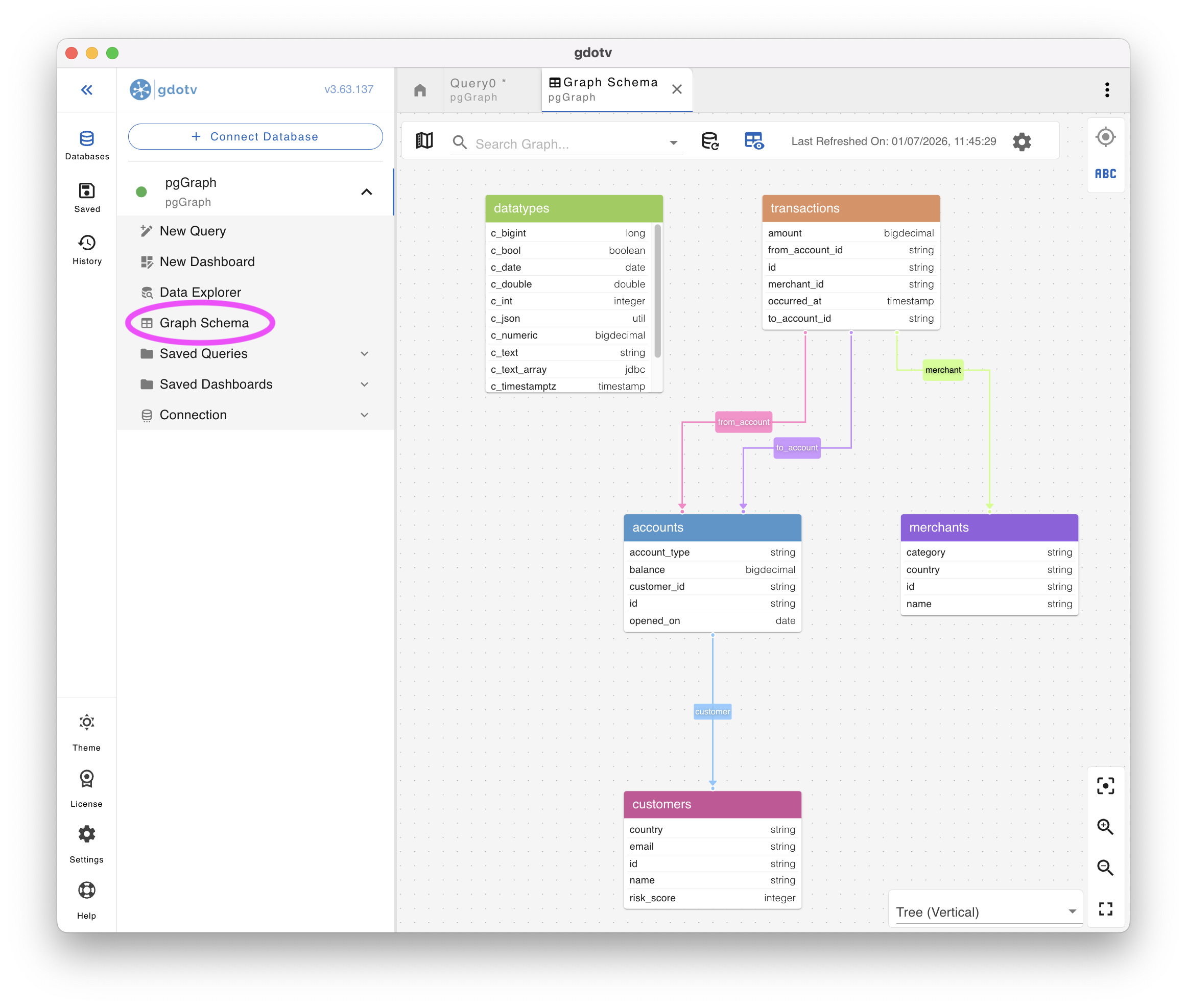Open the Saved panel
Screen dimensions: 1187x1008
87,197
